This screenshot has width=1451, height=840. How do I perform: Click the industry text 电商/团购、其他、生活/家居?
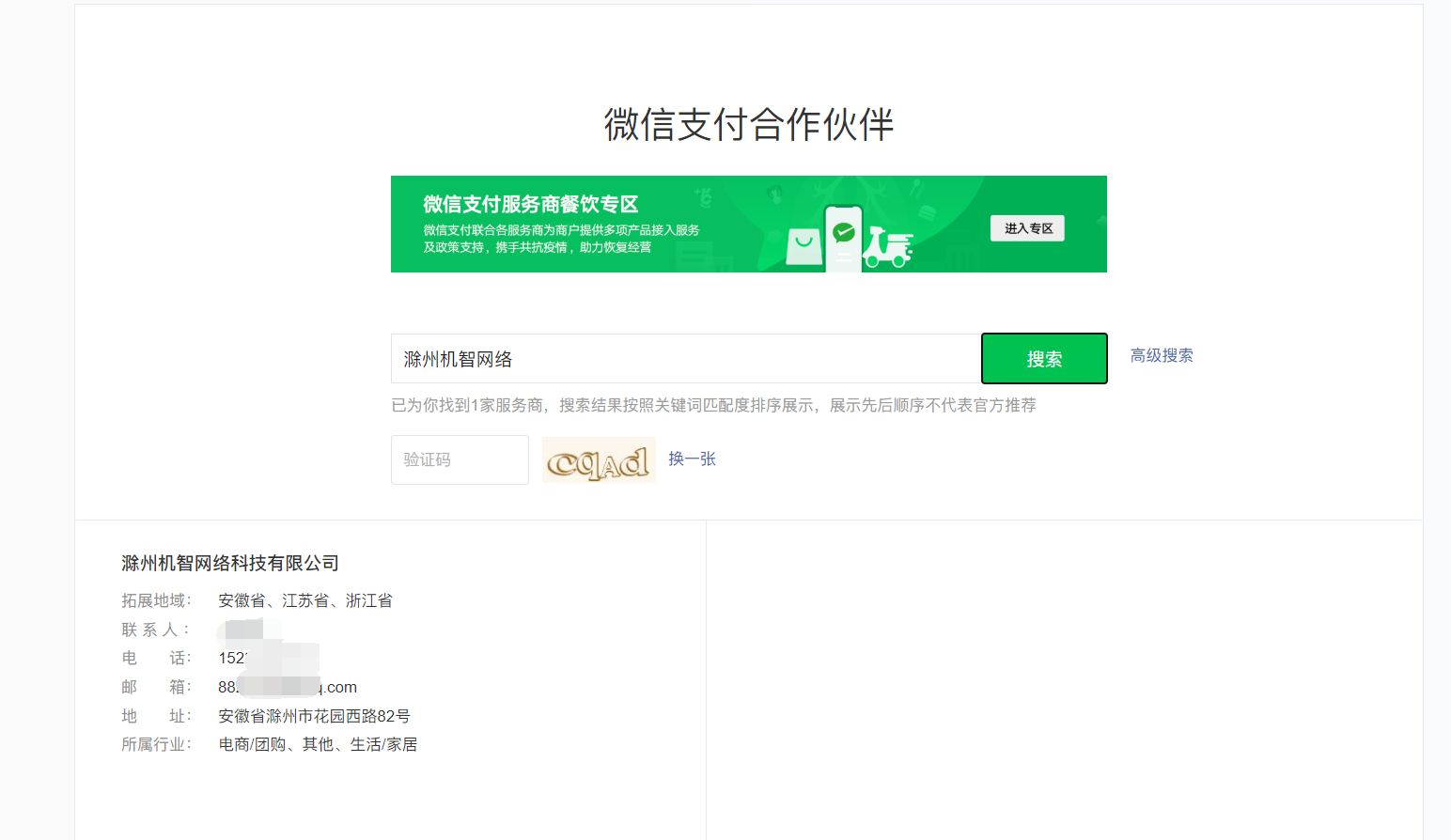(x=318, y=744)
